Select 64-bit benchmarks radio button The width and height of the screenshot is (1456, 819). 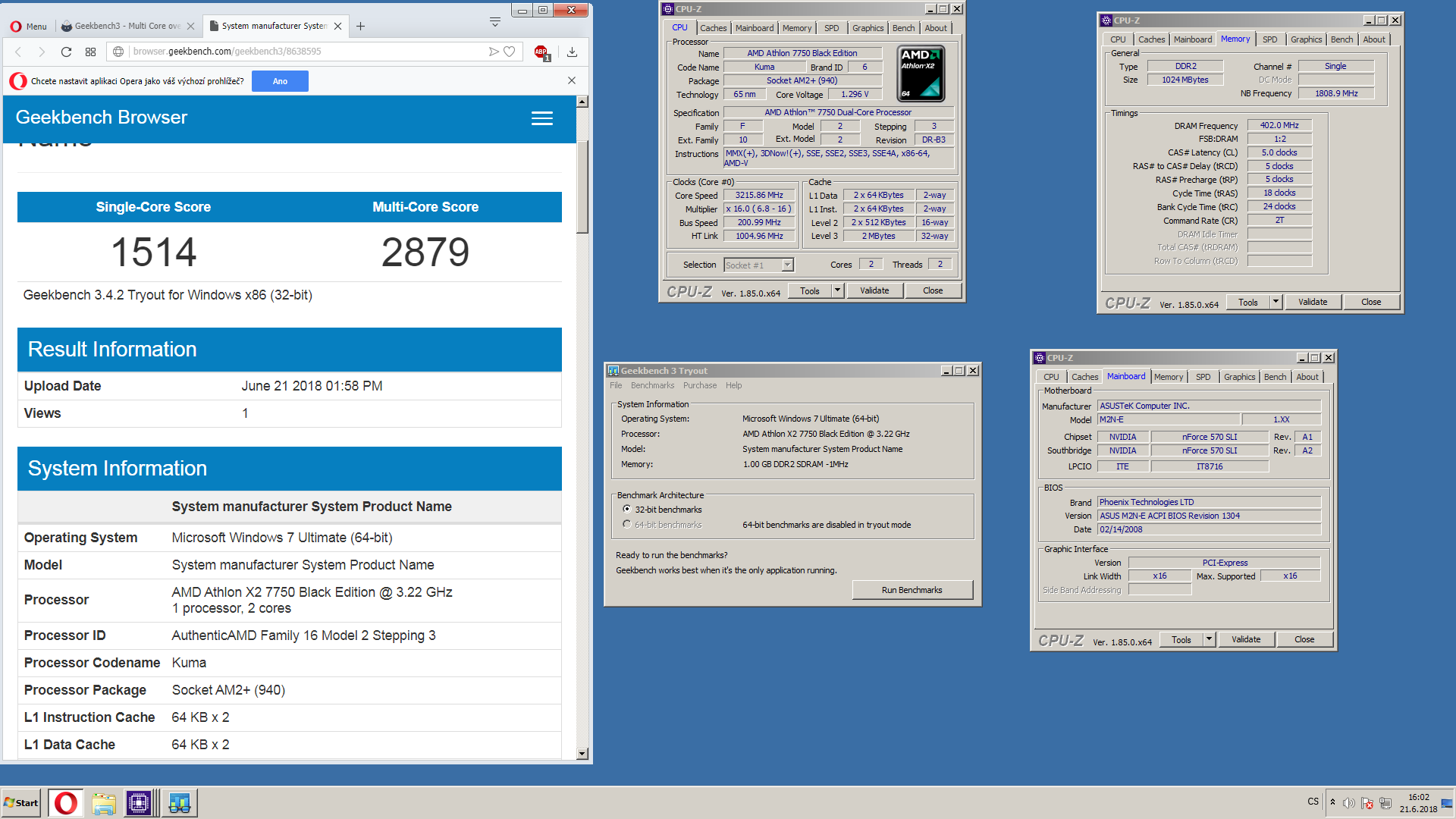tap(627, 525)
